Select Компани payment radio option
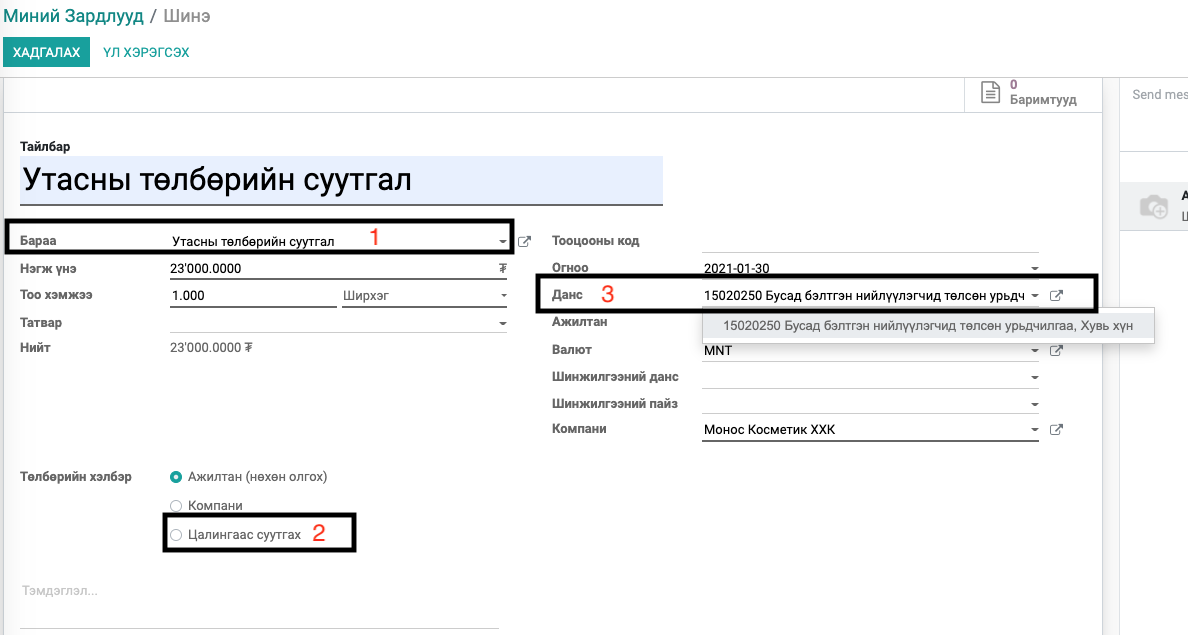 pyautogui.click(x=176, y=505)
